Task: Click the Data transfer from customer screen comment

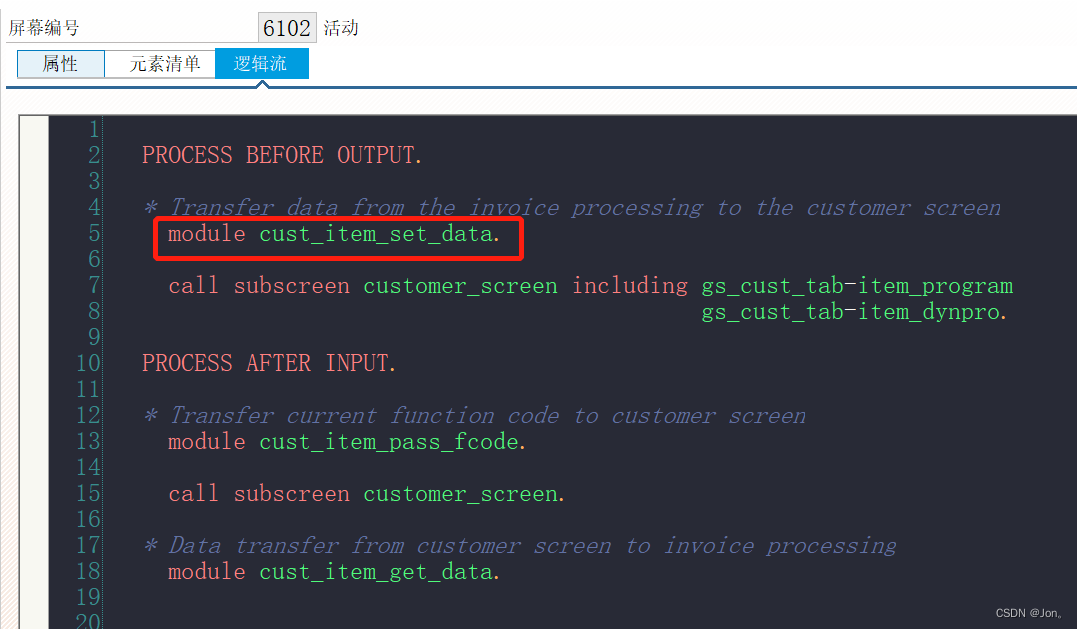Action: click(520, 545)
